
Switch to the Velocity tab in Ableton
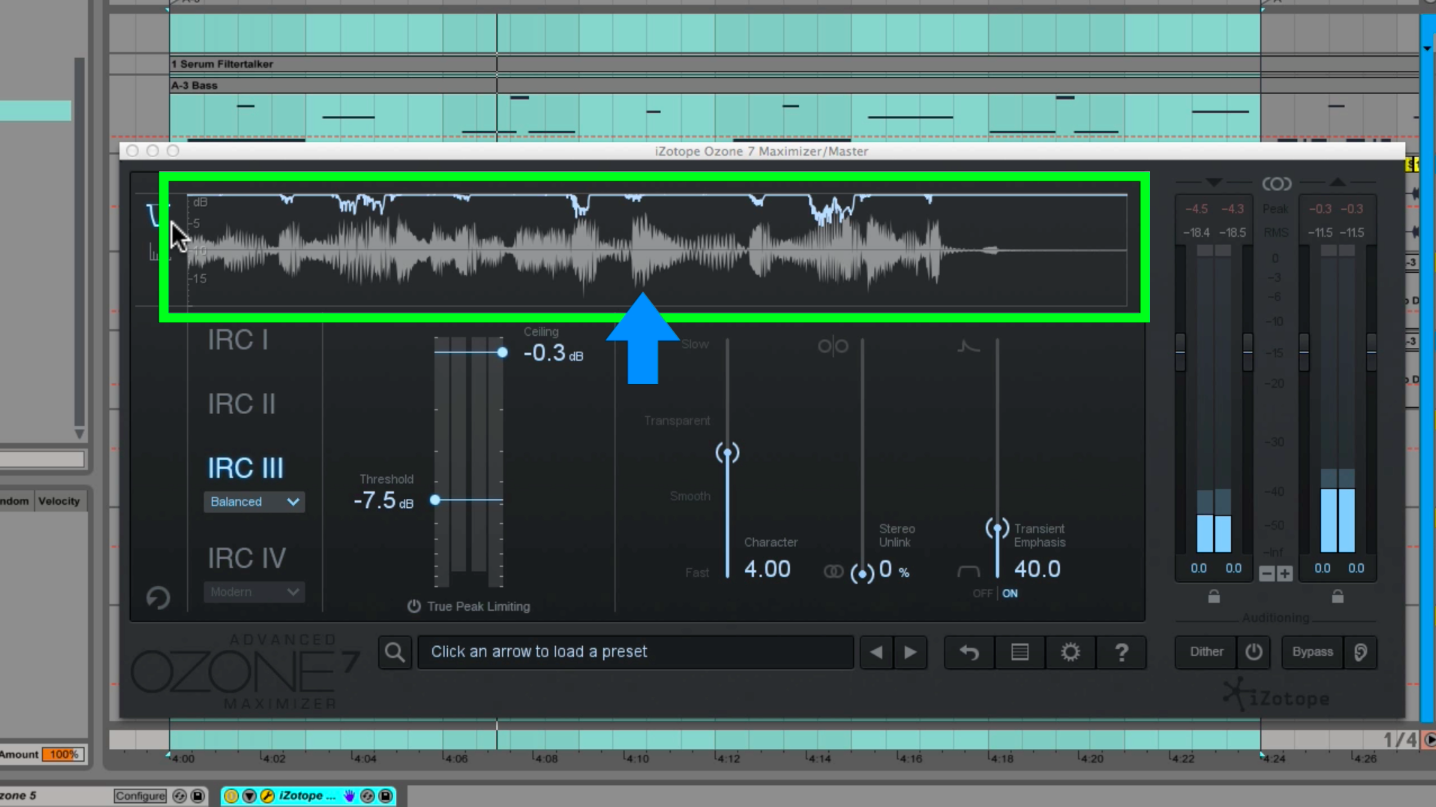pyautogui.click(x=59, y=501)
